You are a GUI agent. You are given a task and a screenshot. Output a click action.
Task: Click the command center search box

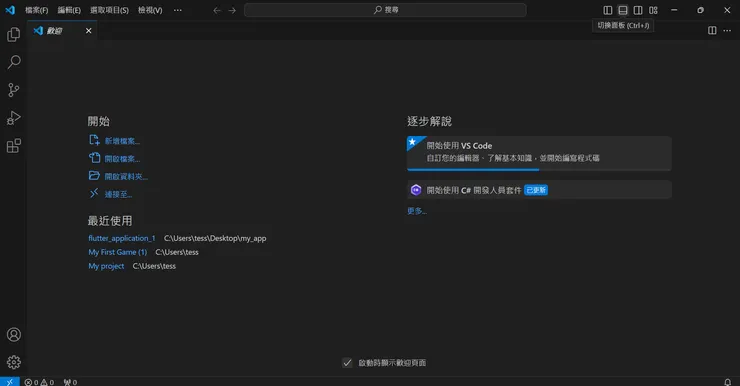point(385,10)
